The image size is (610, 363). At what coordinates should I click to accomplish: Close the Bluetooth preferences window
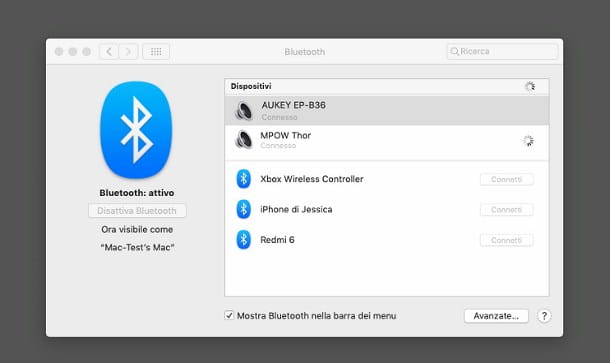[x=59, y=51]
